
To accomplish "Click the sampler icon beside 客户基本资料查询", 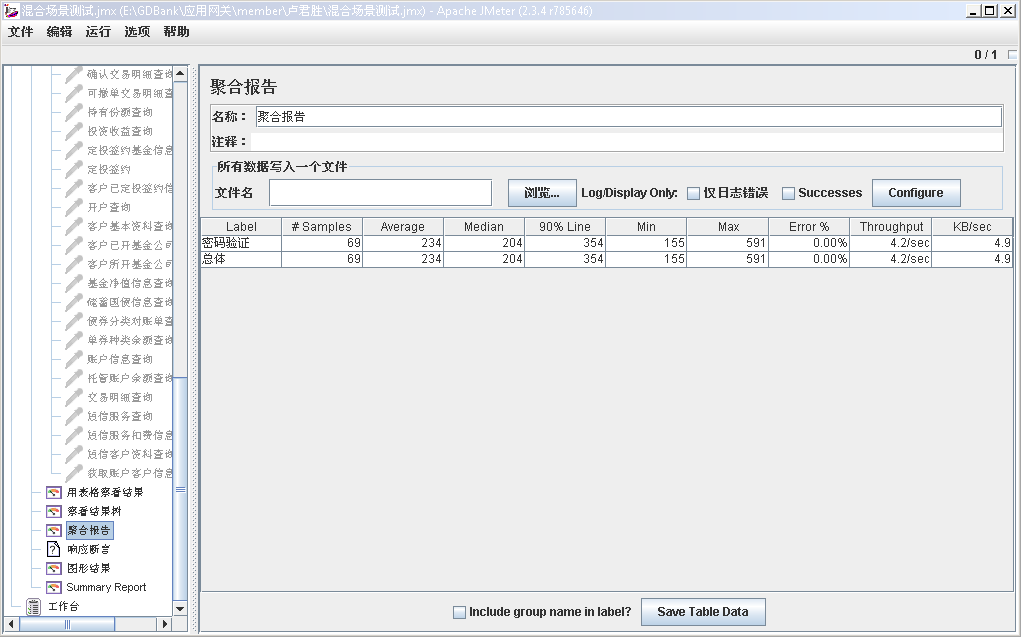I will [x=74, y=226].
